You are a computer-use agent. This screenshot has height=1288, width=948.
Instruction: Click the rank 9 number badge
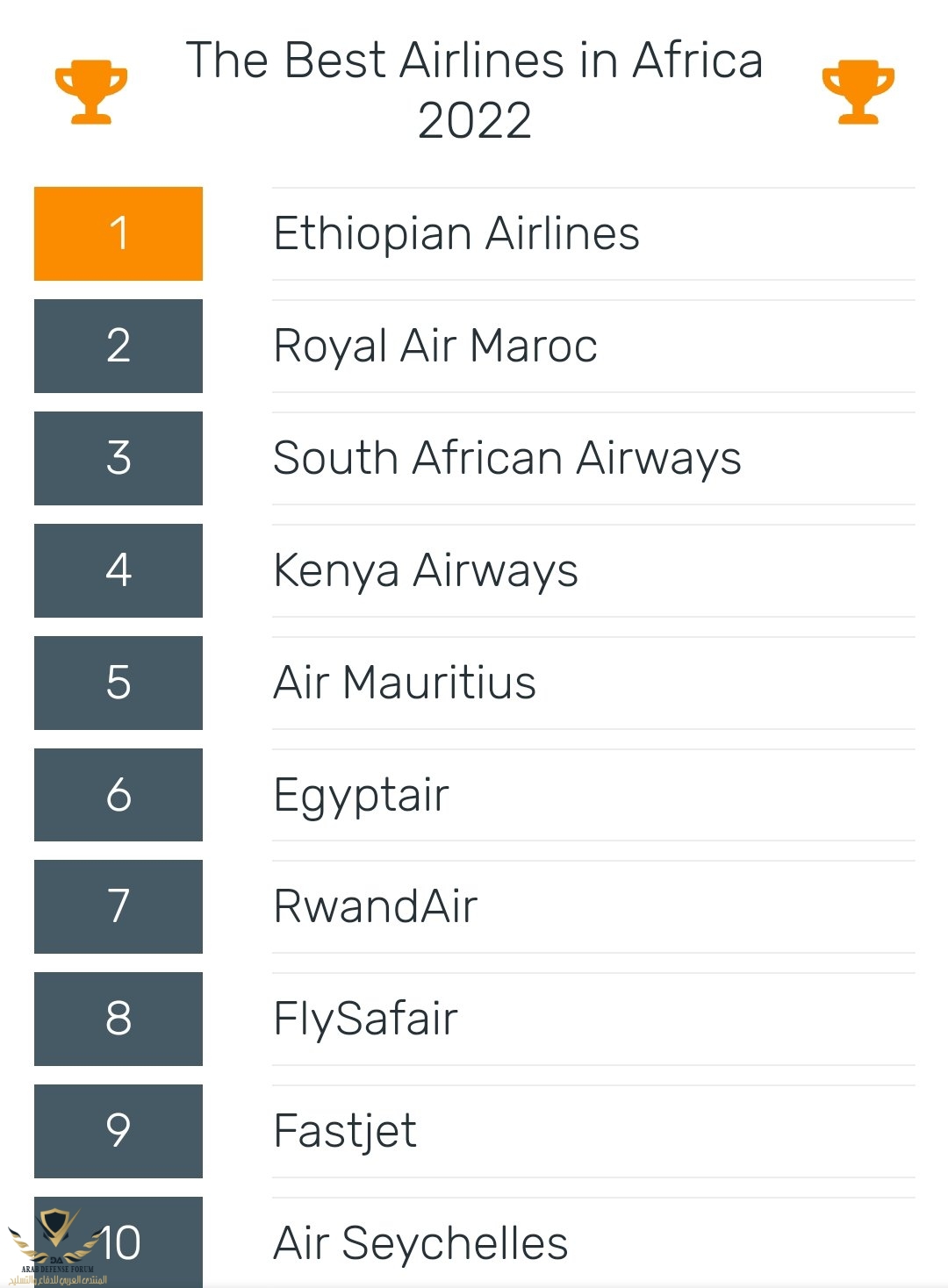[x=118, y=1131]
